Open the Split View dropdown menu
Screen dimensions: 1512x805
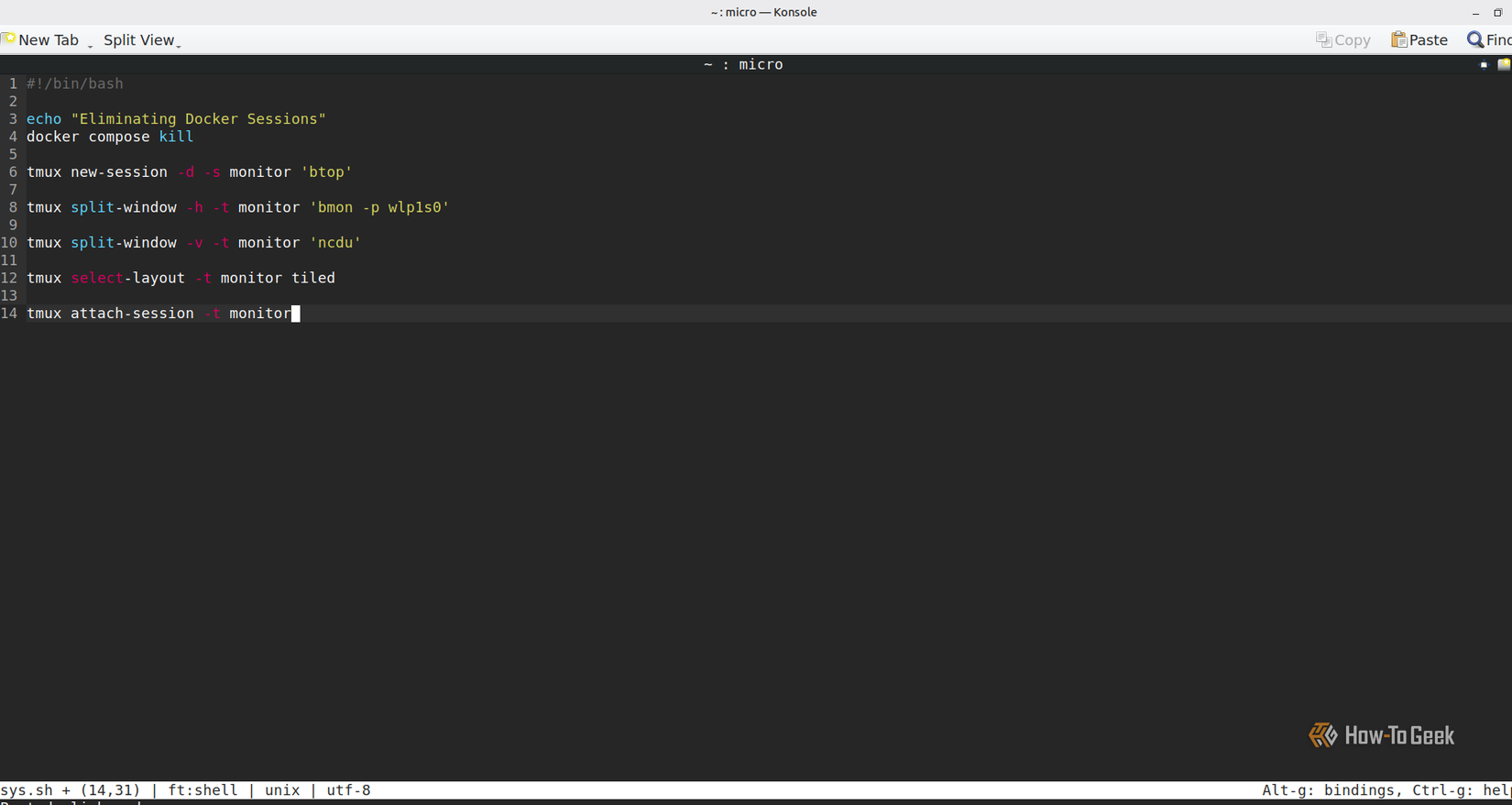(x=142, y=40)
